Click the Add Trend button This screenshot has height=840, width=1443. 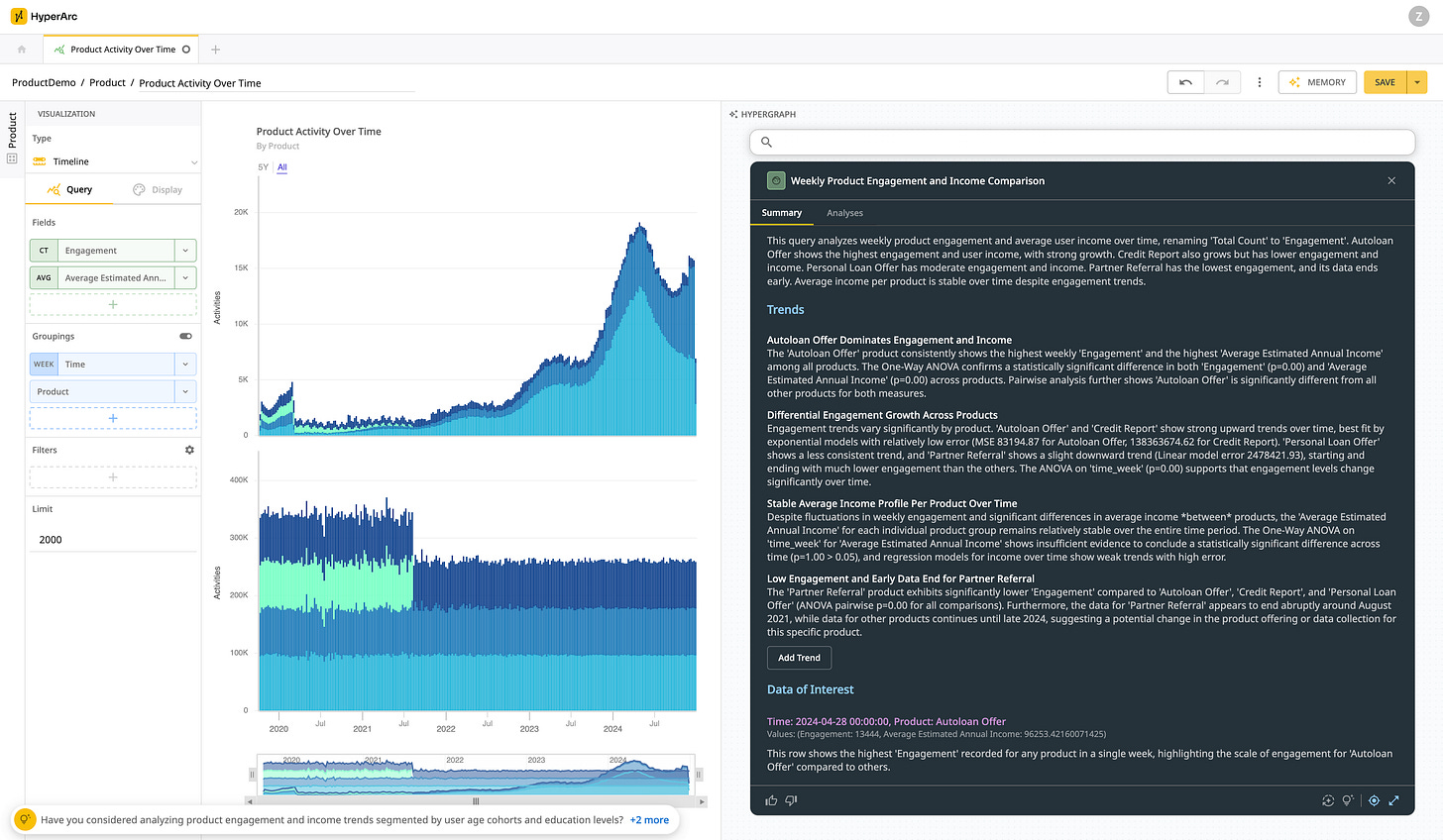(799, 658)
